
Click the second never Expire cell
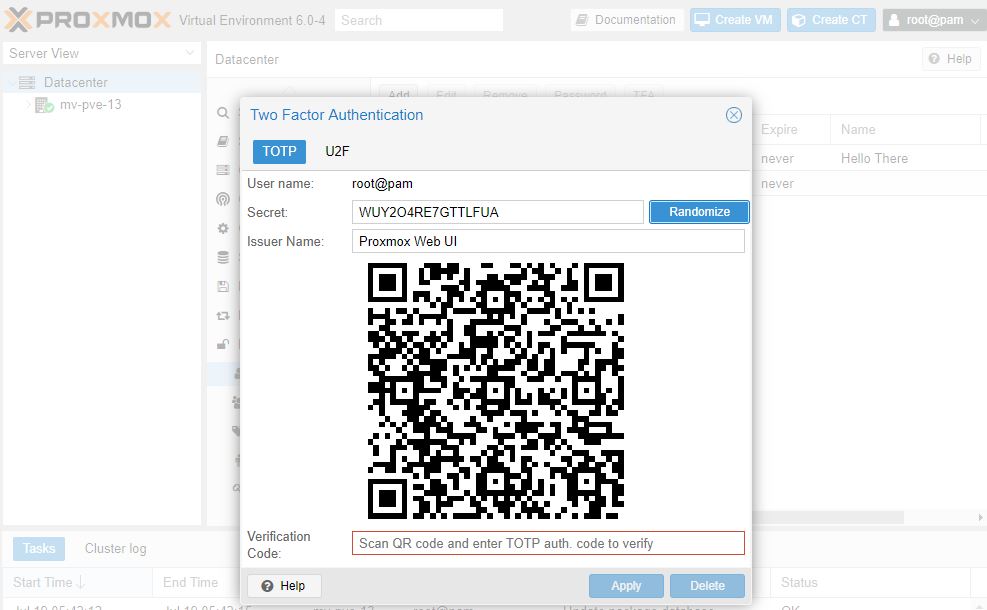coord(777,184)
